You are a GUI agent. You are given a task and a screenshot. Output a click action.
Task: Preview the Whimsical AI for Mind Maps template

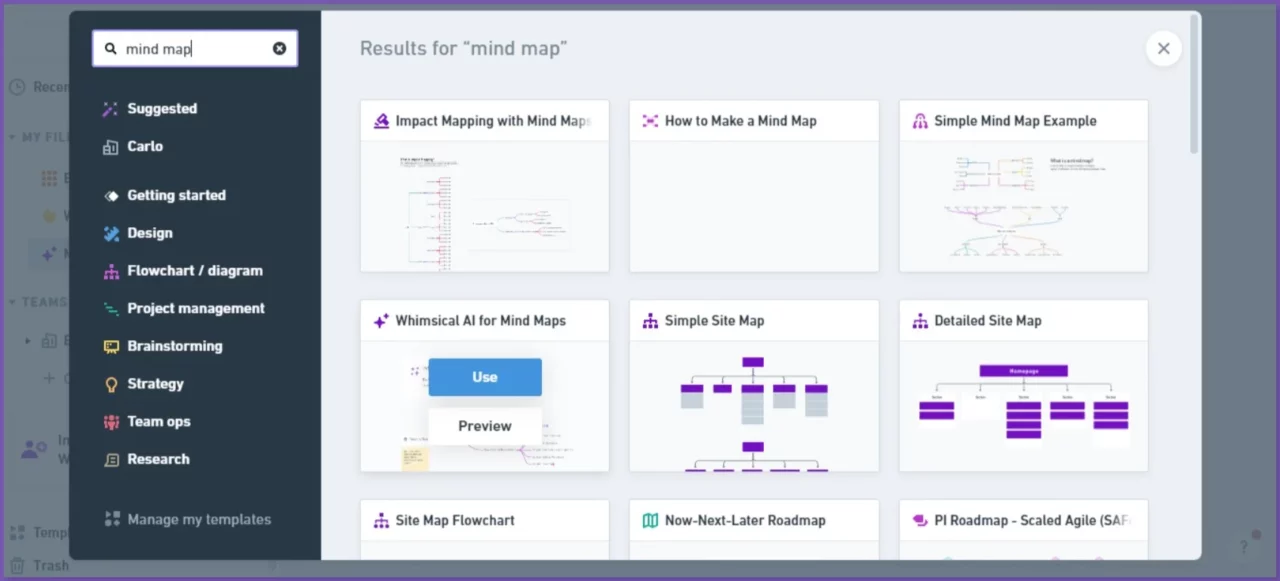coord(484,426)
